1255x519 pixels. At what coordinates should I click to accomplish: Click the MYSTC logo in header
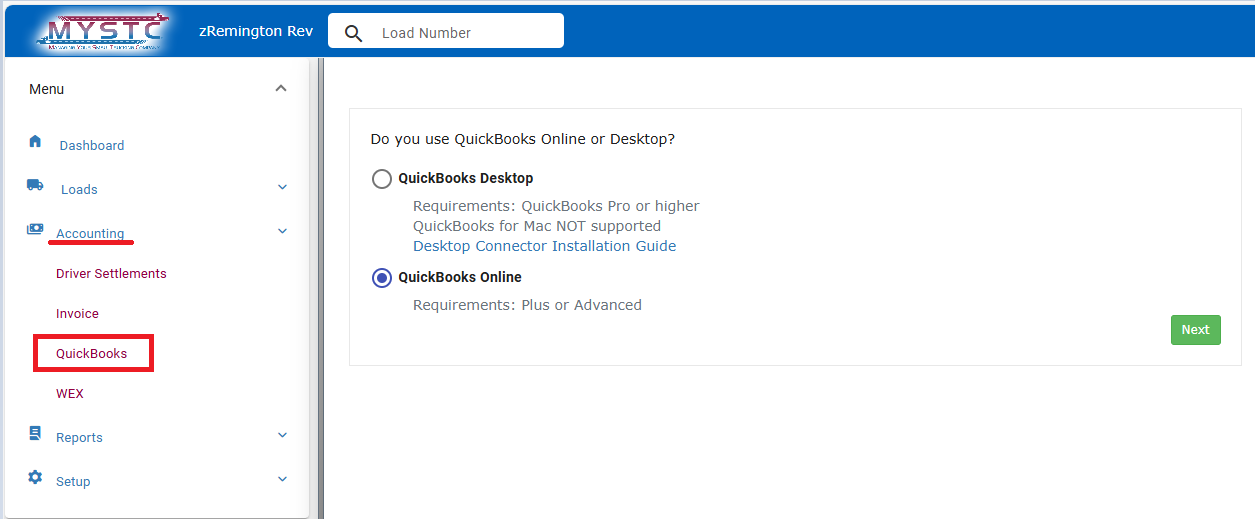click(102, 32)
